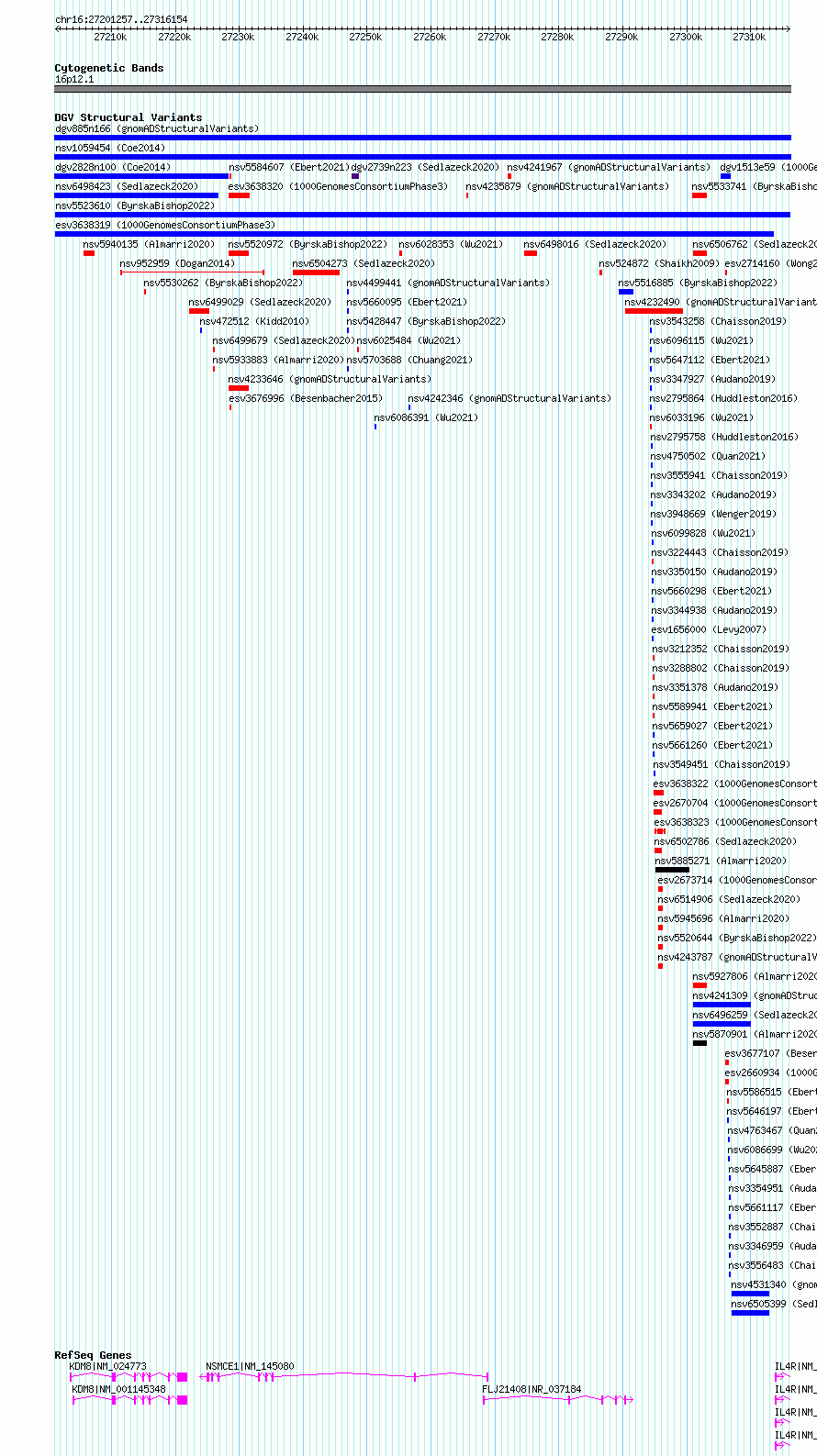
Task: Click the gray cytogenetic band bar
Action: coord(422,89)
